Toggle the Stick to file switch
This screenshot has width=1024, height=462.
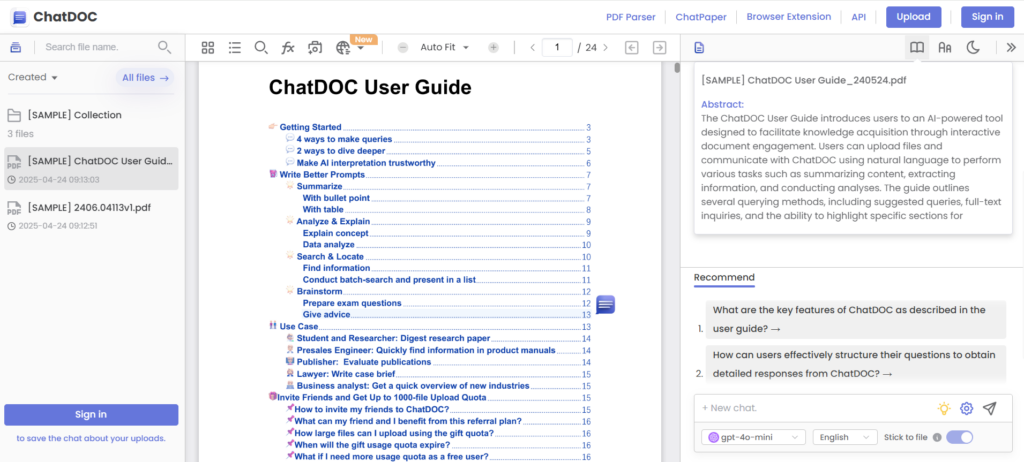click(x=959, y=437)
